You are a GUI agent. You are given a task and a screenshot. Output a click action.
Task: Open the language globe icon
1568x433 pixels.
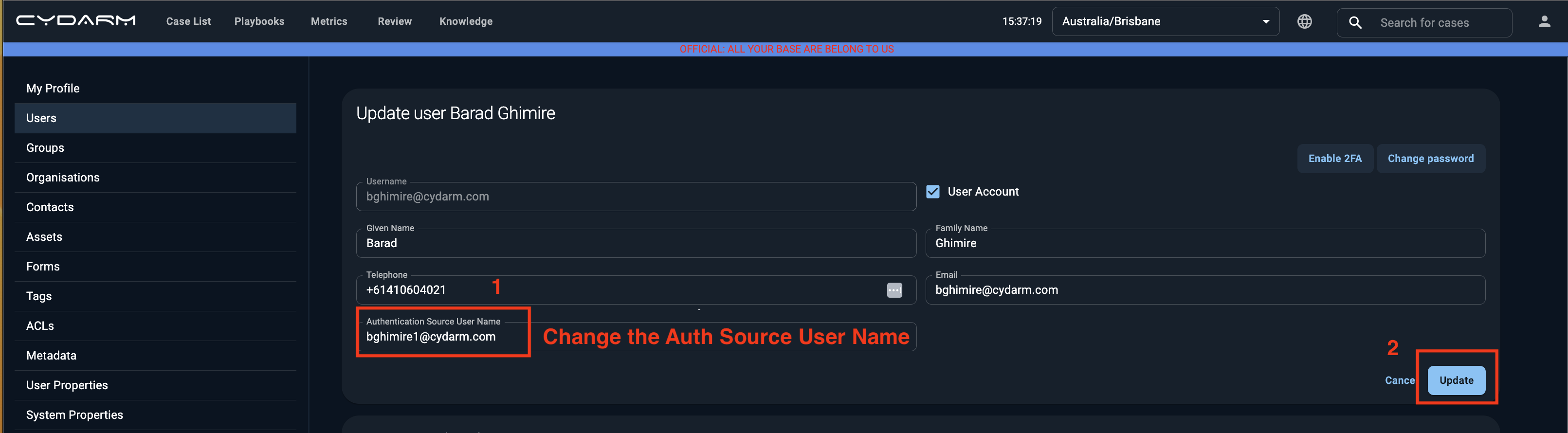pos(1304,21)
